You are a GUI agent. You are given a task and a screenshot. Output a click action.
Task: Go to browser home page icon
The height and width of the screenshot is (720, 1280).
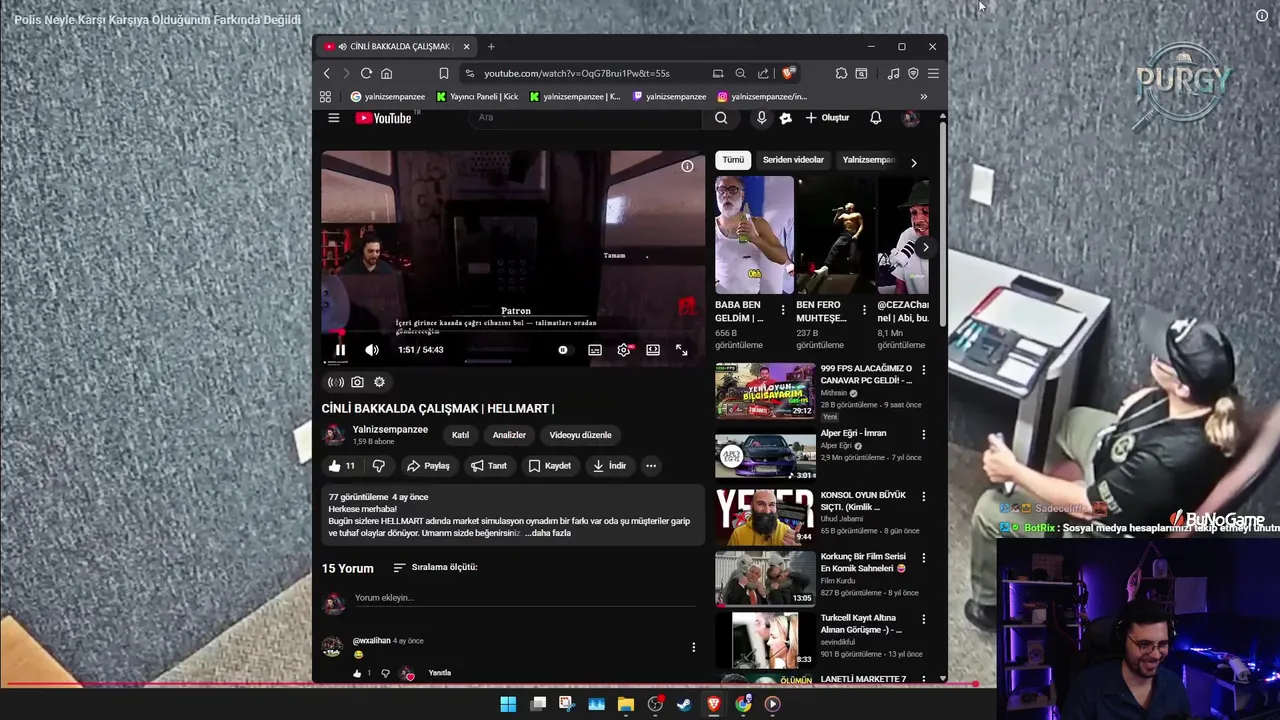click(386, 73)
